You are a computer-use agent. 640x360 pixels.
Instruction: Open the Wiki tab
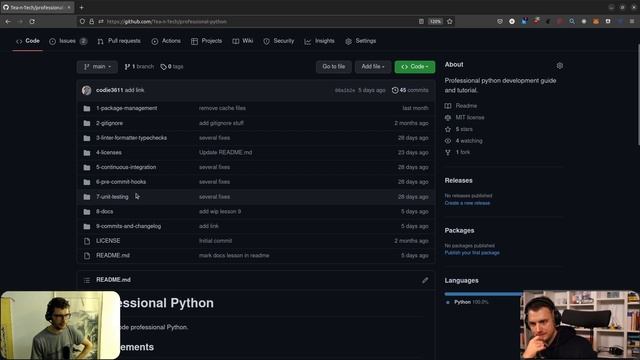pyautogui.click(x=243, y=41)
